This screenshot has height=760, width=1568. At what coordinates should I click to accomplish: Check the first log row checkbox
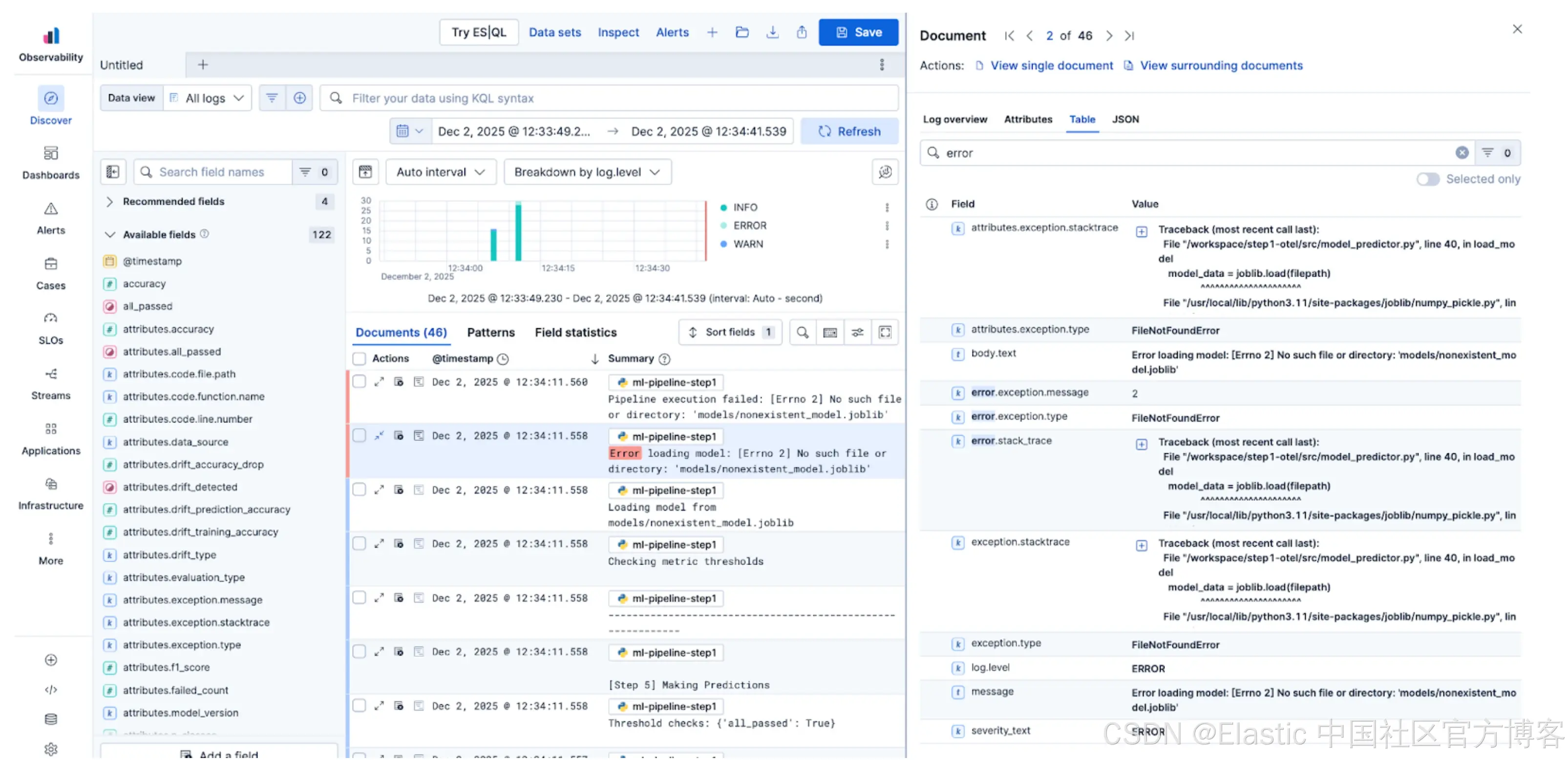tap(359, 381)
